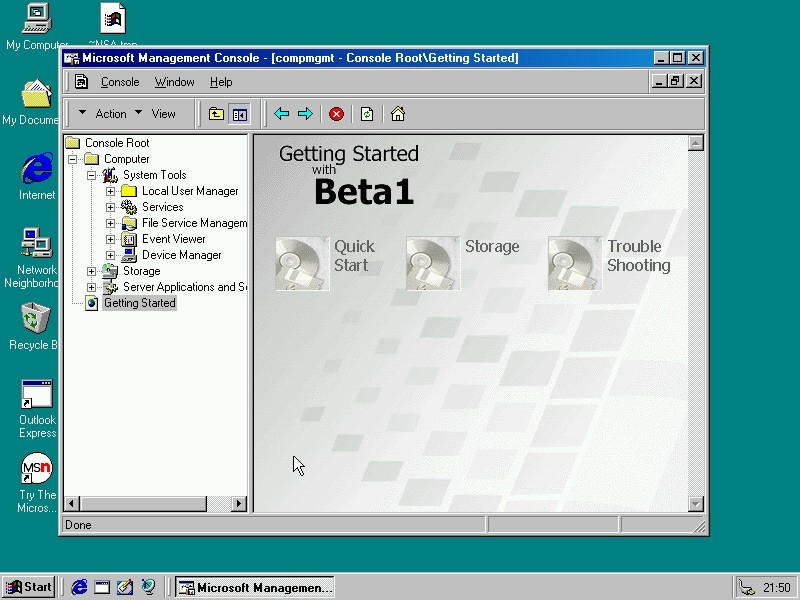800x600 pixels.
Task: Open the Storage disc icon
Action: pos(433,264)
